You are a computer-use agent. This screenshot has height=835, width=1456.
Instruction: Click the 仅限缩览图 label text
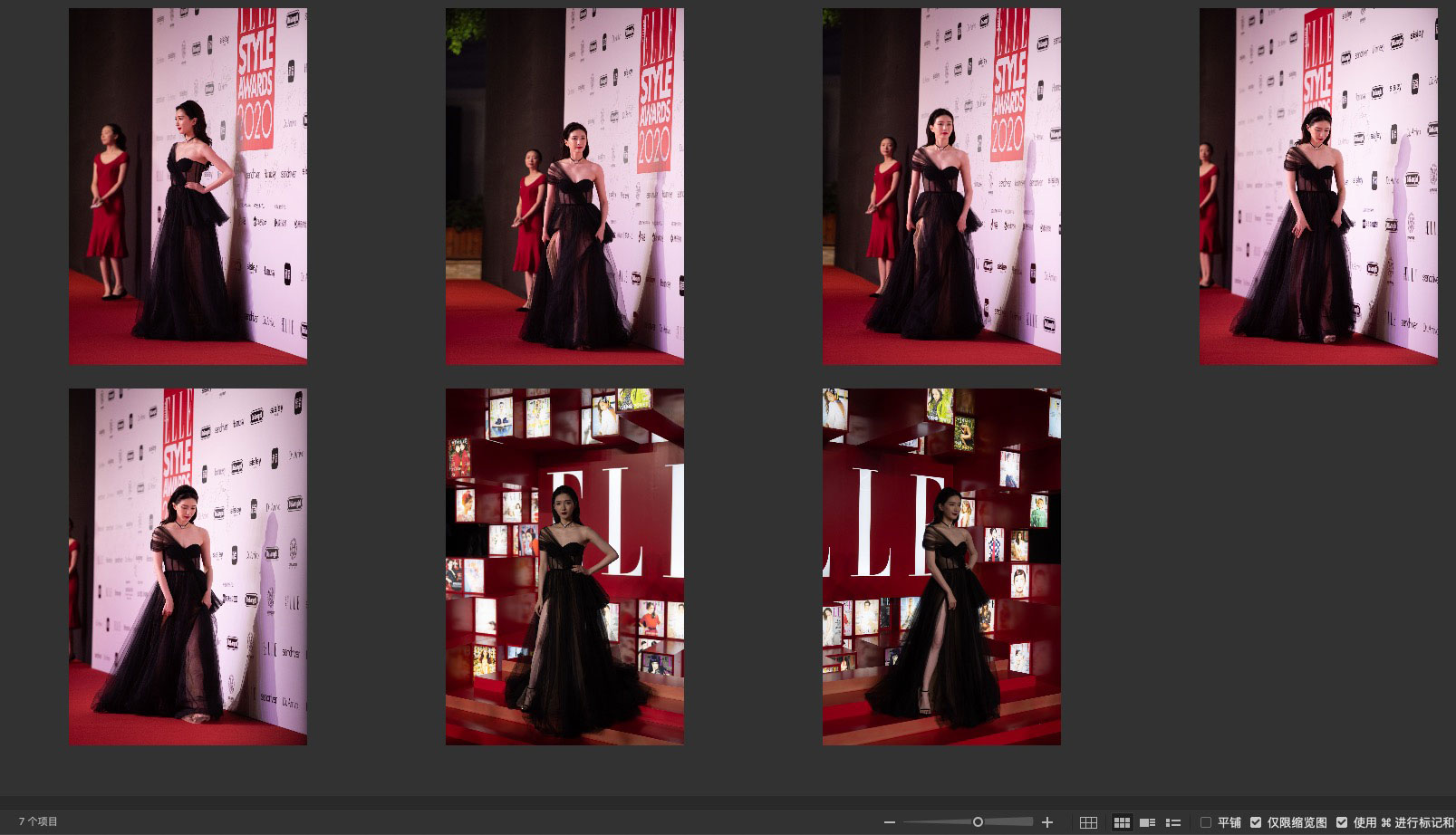tap(1297, 822)
